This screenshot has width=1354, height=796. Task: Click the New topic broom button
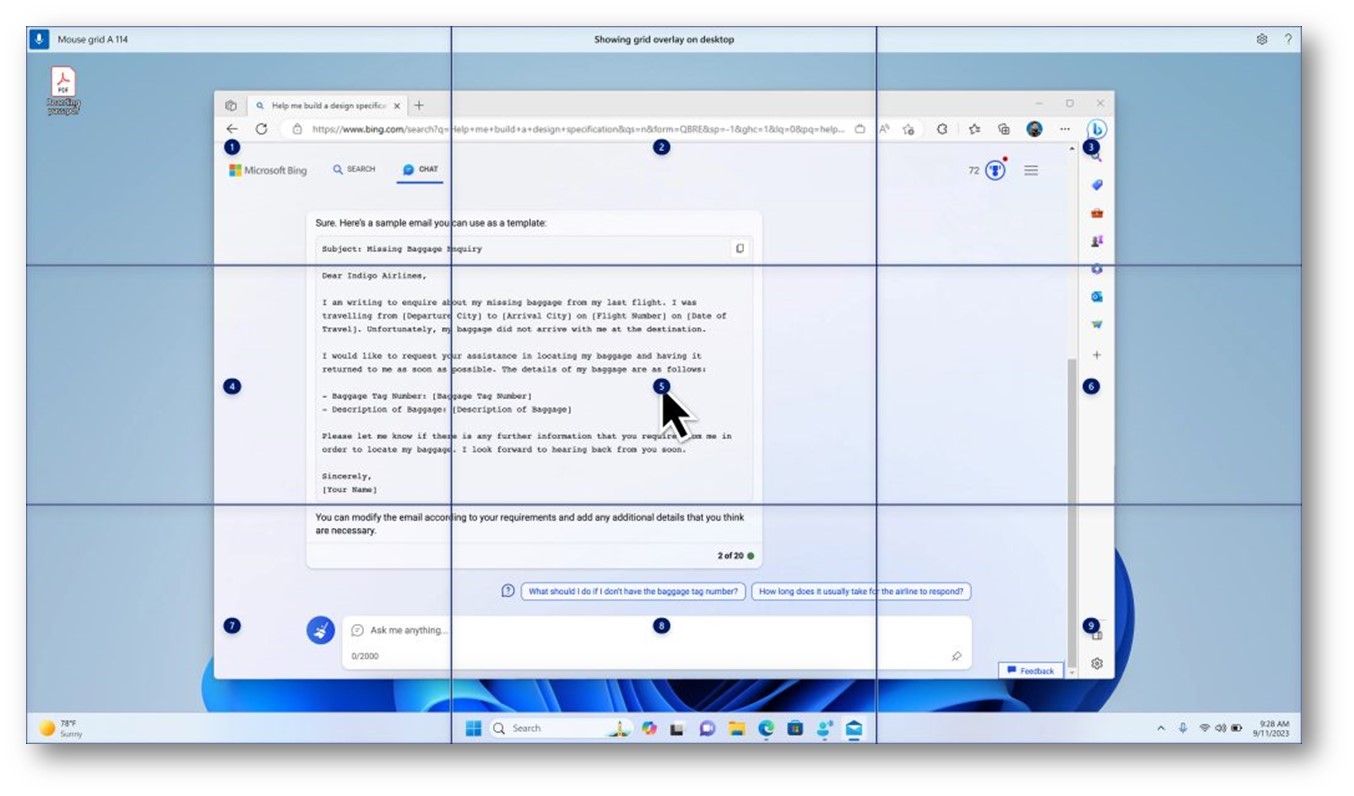tap(320, 630)
